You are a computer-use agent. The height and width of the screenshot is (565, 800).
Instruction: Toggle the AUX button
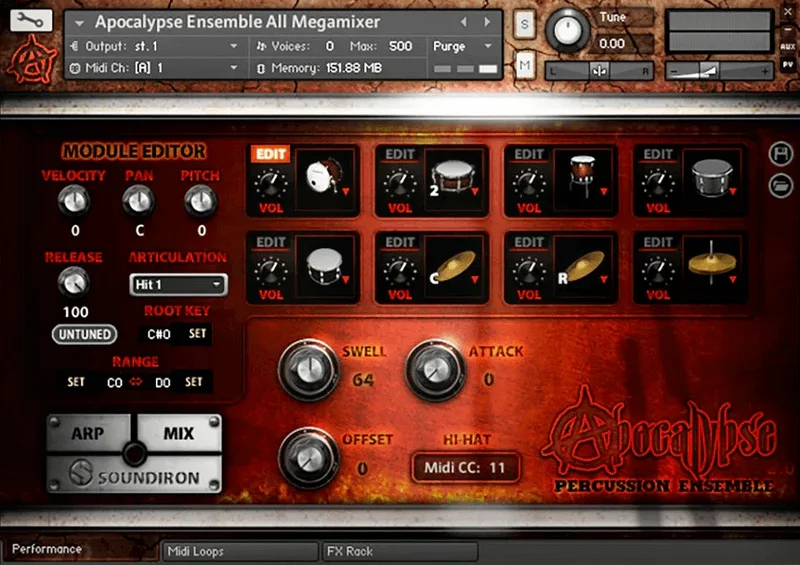tap(788, 46)
